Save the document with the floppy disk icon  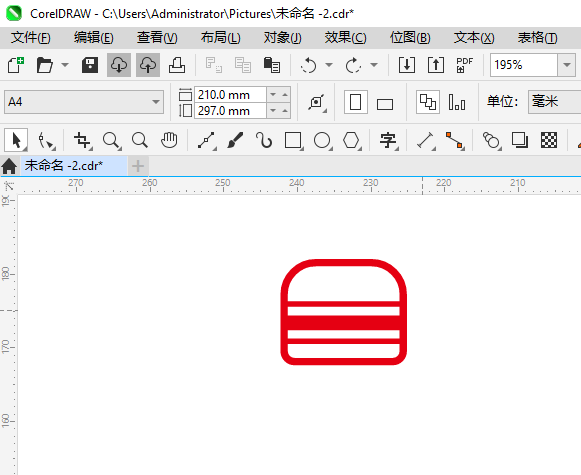(x=90, y=65)
